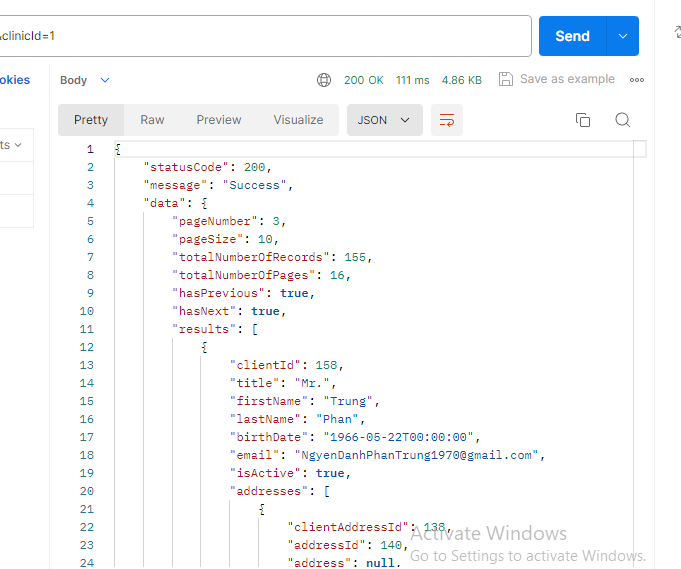The height and width of the screenshot is (569, 681).
Task: Click the "clientId" value 158
Action: click(x=326, y=365)
